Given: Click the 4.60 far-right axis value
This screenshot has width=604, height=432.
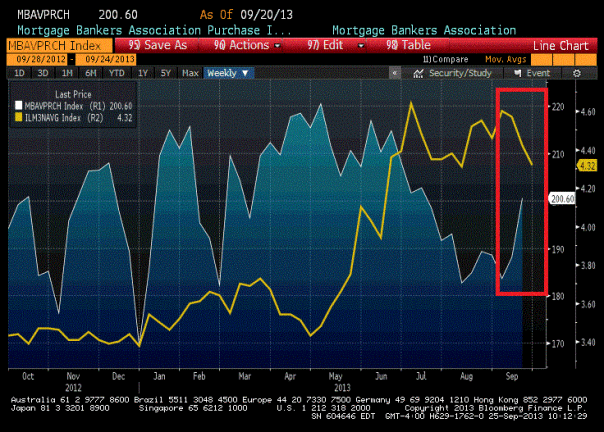Looking at the screenshot, I should point(588,112).
